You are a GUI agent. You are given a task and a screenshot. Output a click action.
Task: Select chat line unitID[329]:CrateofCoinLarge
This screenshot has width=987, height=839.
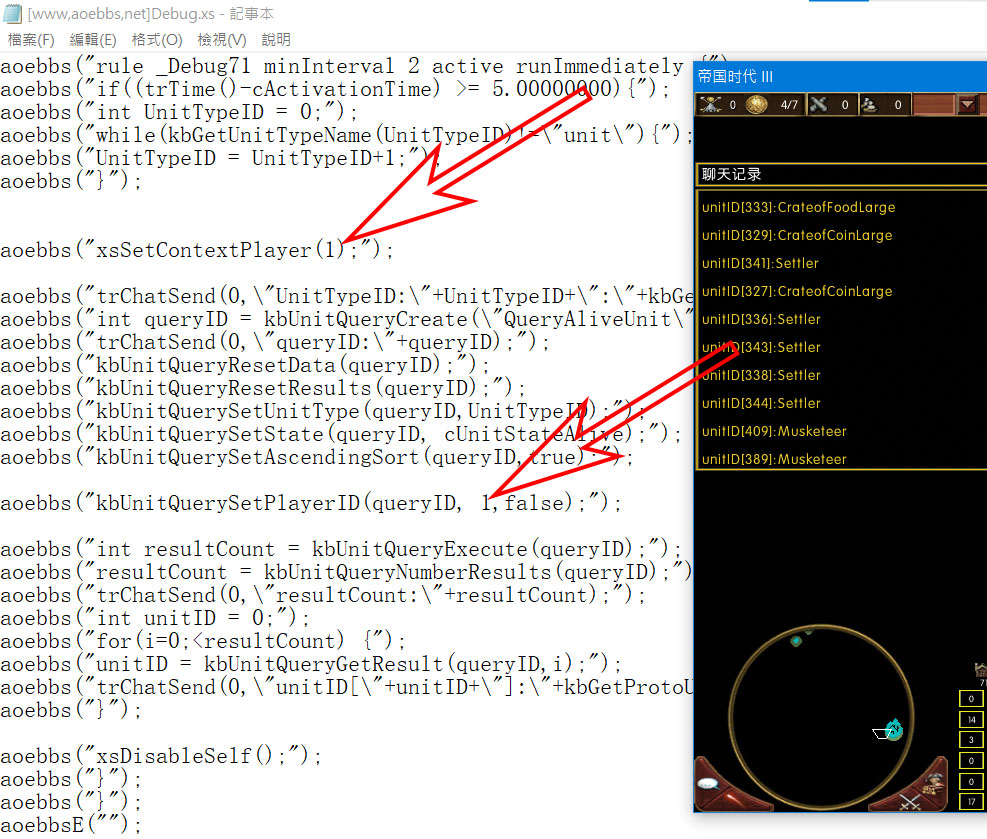coord(797,235)
